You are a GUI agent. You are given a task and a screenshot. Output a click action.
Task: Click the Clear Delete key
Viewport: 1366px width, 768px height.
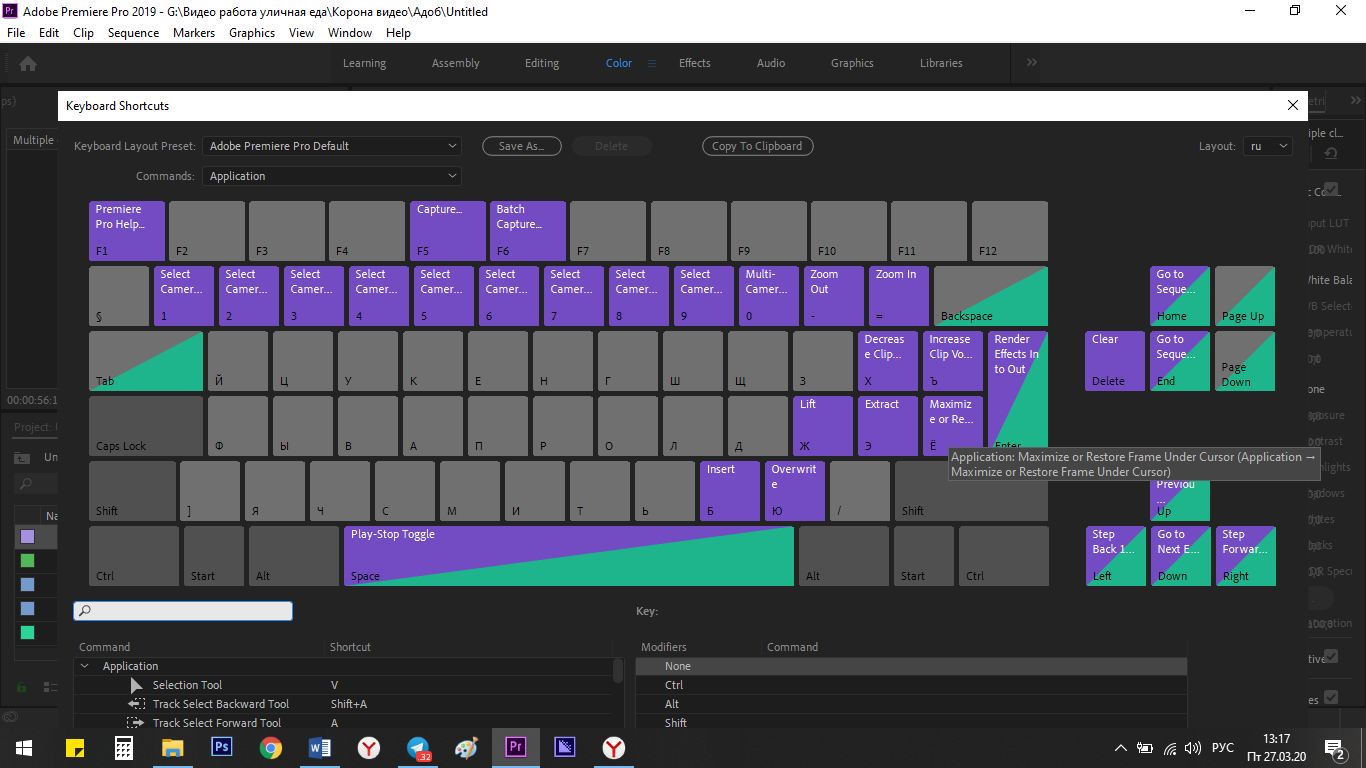click(x=1115, y=361)
